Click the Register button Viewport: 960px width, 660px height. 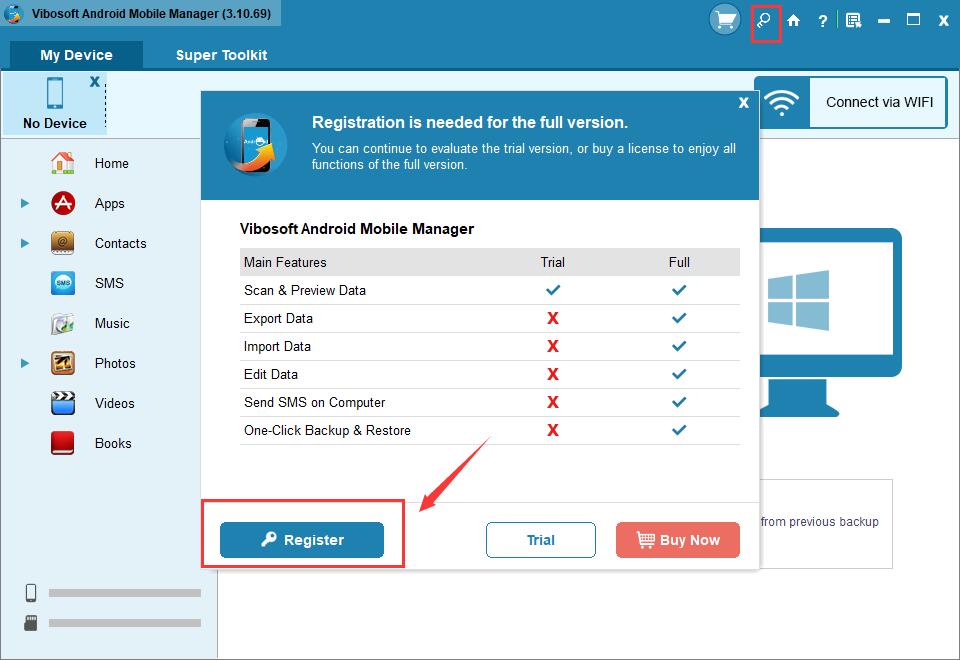(x=302, y=540)
